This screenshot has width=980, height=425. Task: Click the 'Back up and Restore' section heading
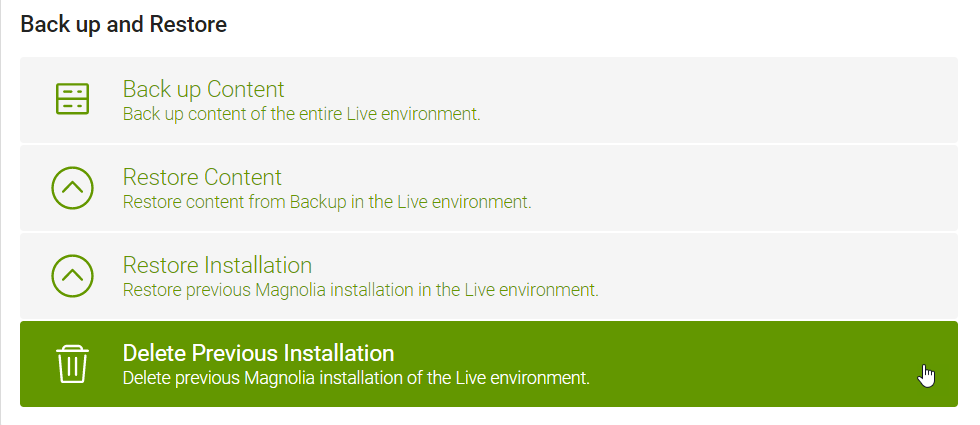pyautogui.click(x=123, y=24)
